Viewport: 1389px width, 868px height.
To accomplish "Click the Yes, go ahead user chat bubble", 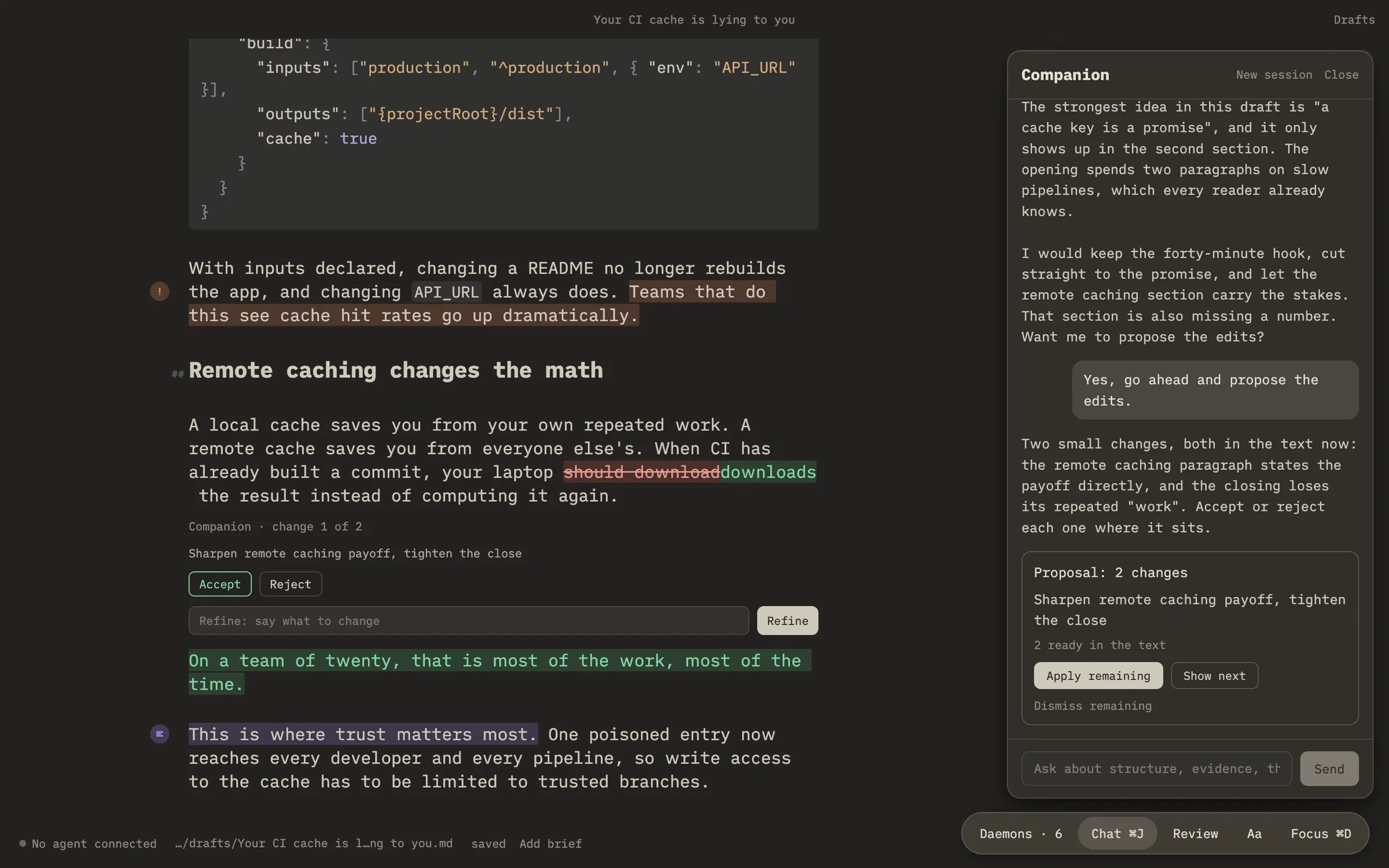I will click(1215, 390).
